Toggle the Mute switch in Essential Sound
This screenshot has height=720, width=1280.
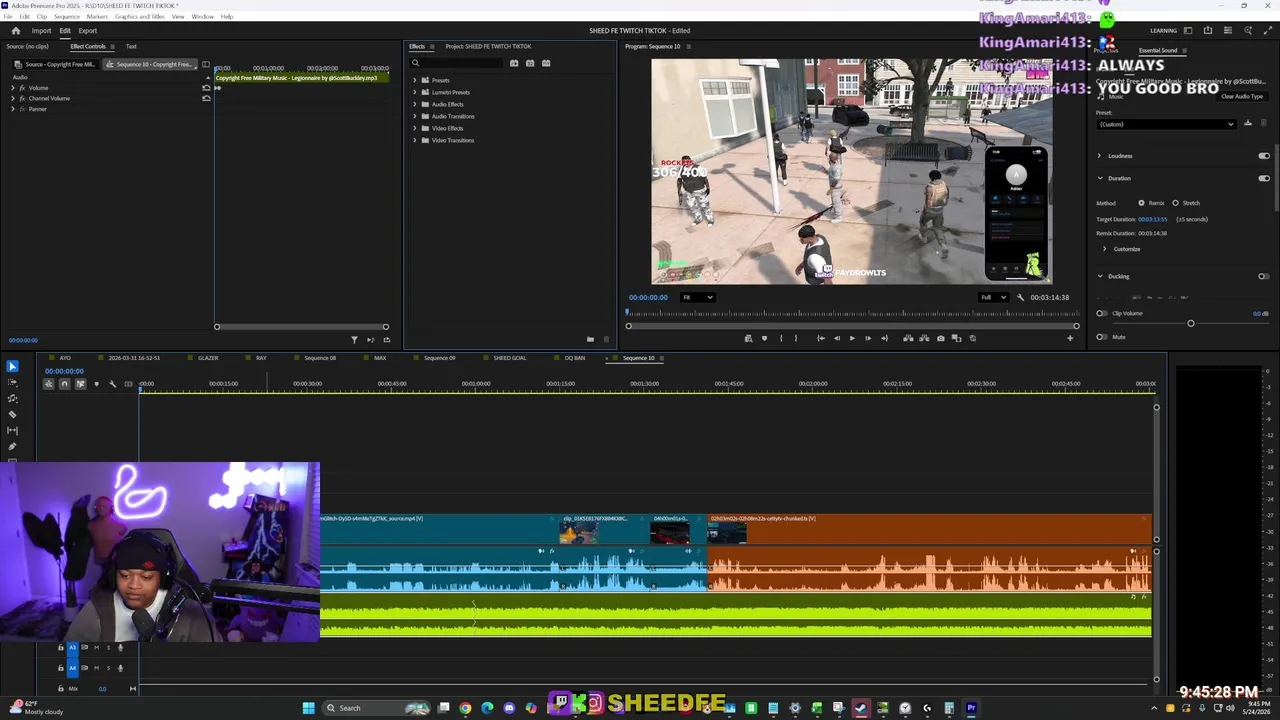coord(1102,337)
